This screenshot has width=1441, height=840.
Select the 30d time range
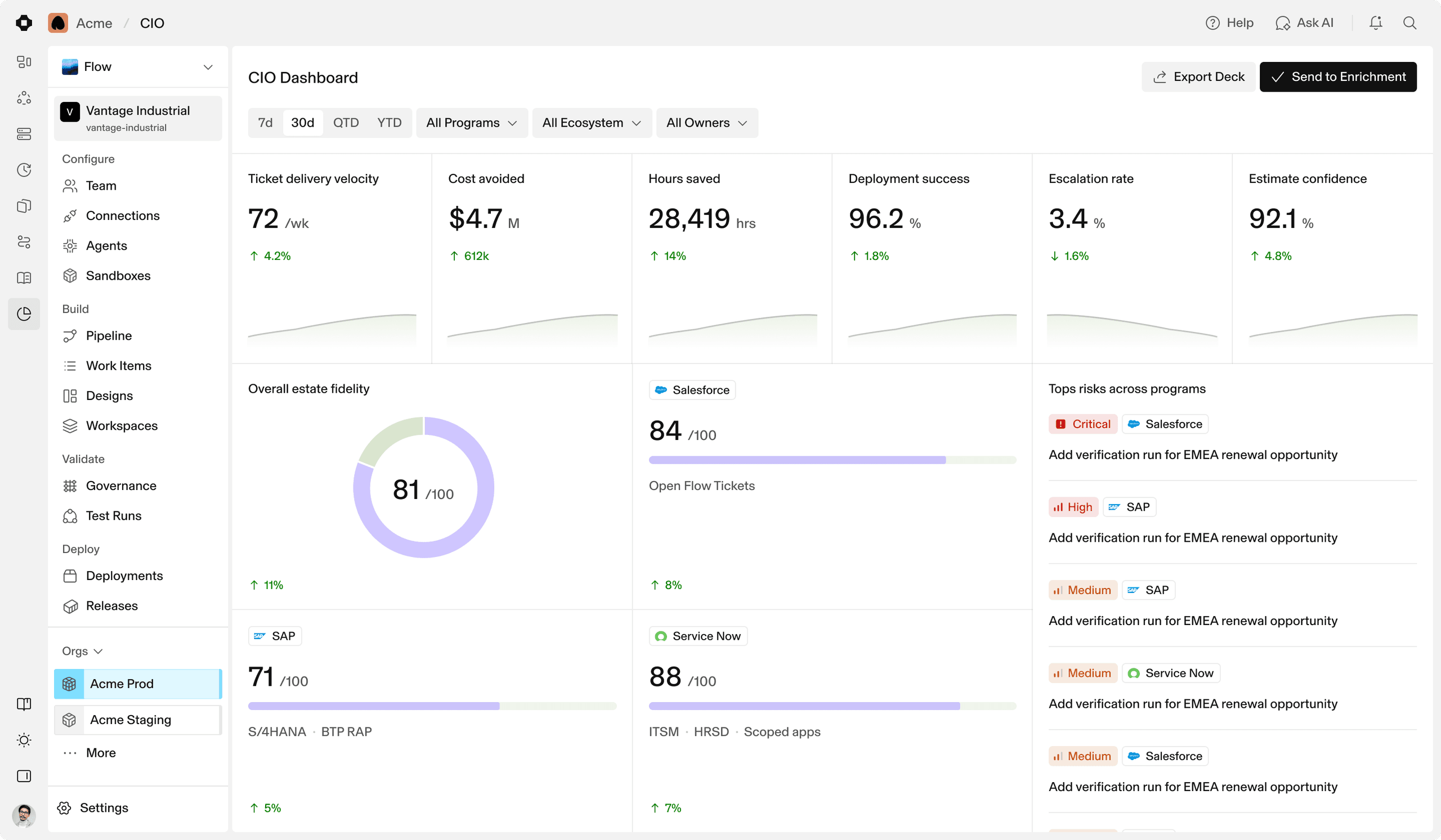[x=302, y=123]
